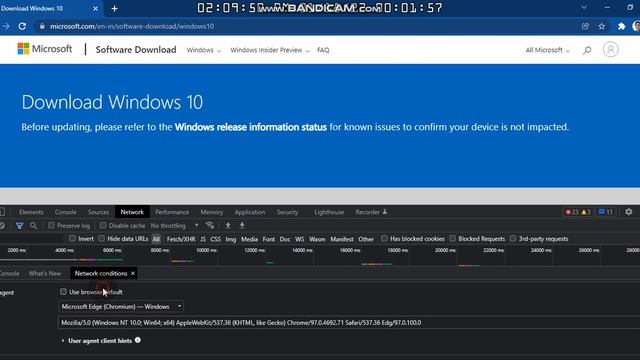The height and width of the screenshot is (360, 640).
Task: Switch to the Sources panel tab
Action: [x=98, y=212]
